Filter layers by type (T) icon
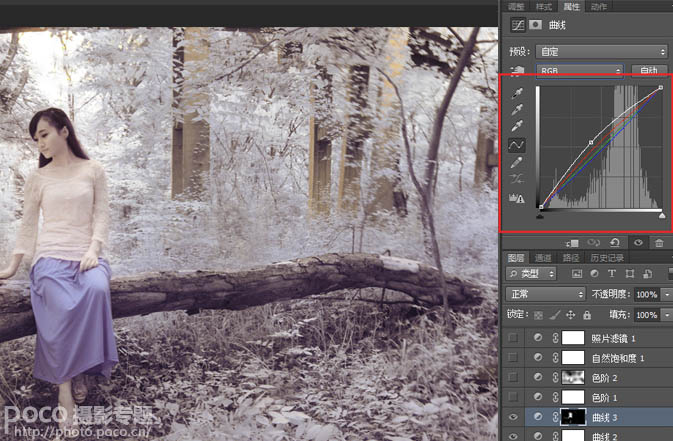This screenshot has width=673, height=441. [x=612, y=274]
